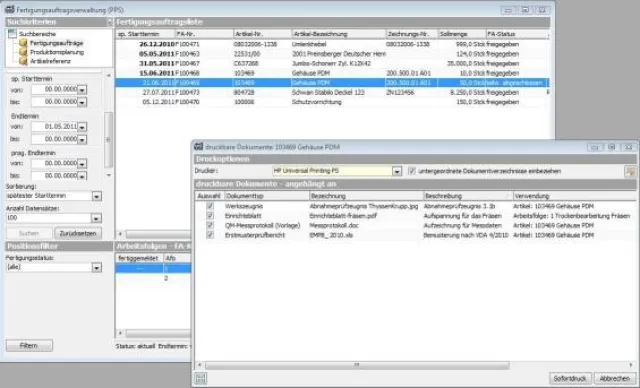Click the Beschreibung column header in dialog
Viewport: 640px width, 388px height.
pyautogui.click(x=468, y=196)
